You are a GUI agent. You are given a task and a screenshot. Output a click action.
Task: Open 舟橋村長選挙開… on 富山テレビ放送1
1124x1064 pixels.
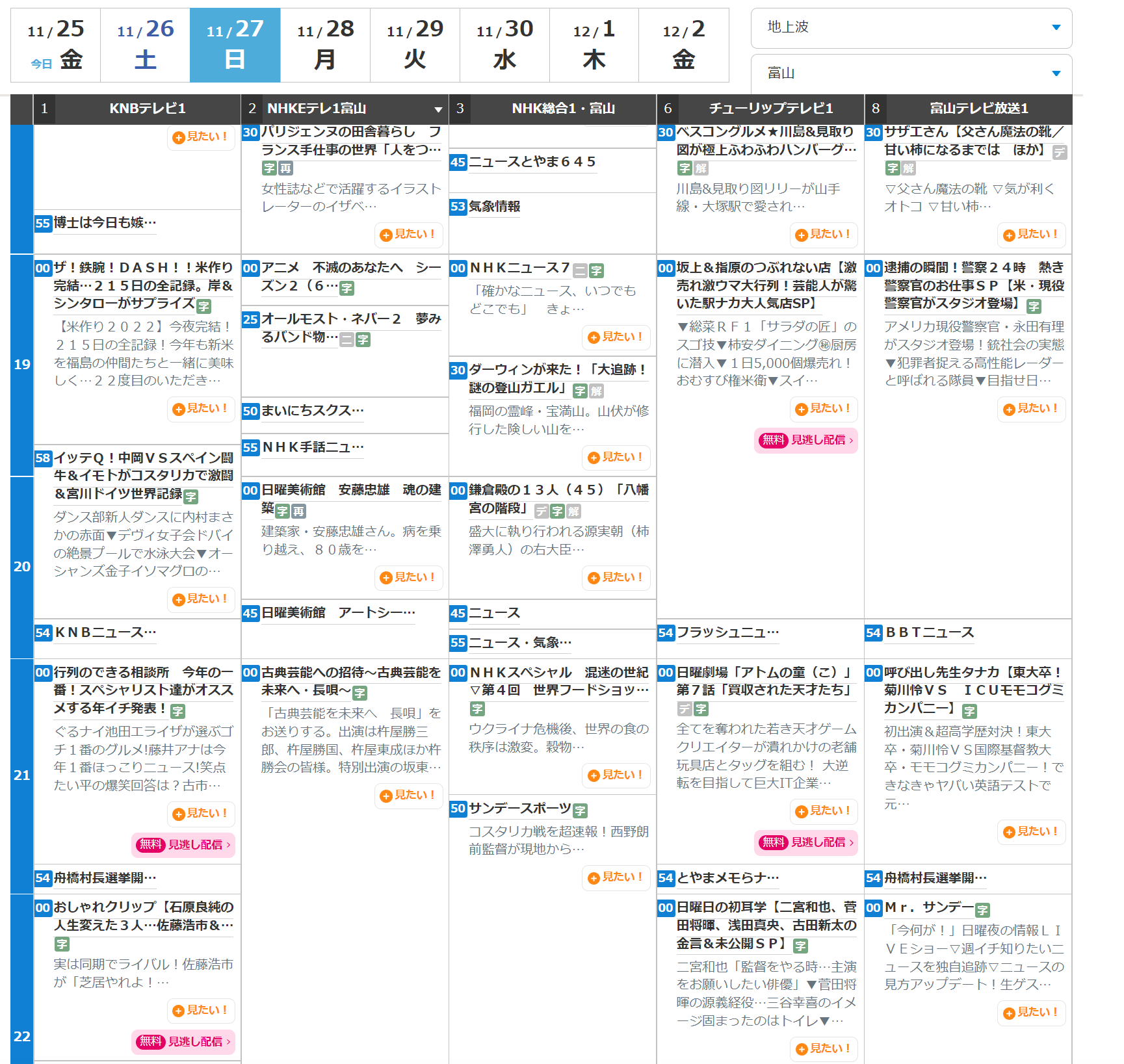point(935,878)
